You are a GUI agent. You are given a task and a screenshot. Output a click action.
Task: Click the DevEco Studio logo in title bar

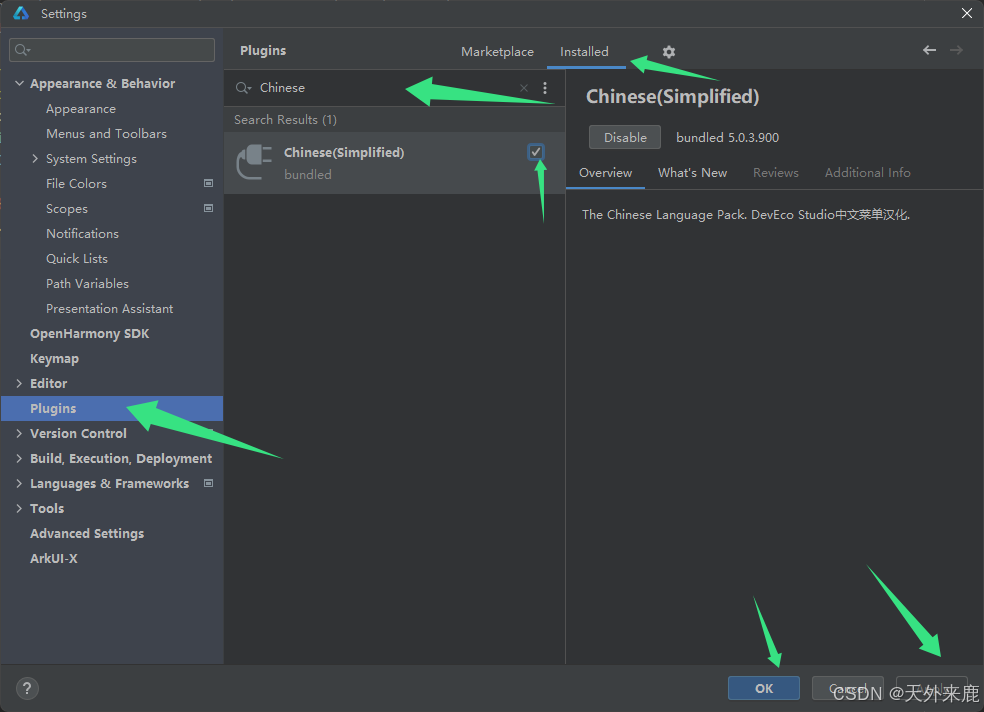tap(21, 13)
